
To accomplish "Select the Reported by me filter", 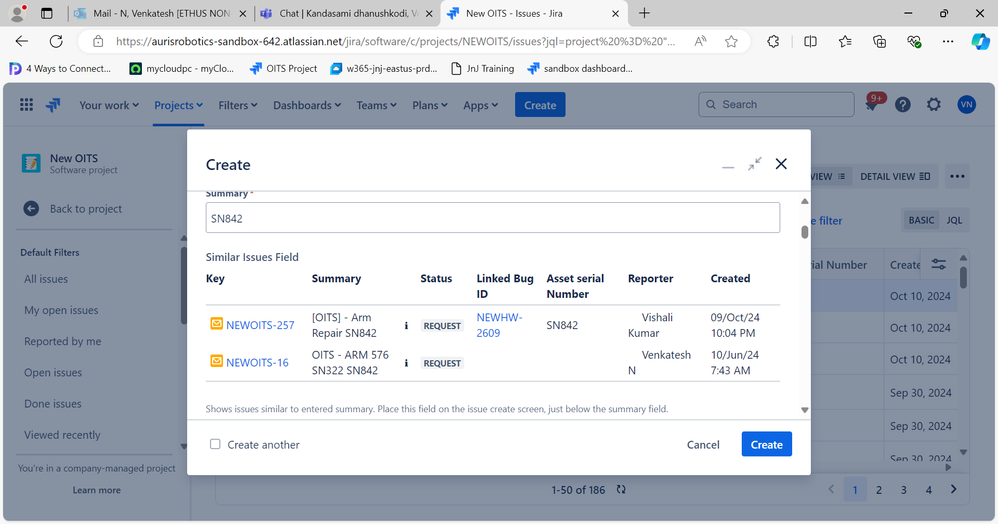I will tap(62, 341).
